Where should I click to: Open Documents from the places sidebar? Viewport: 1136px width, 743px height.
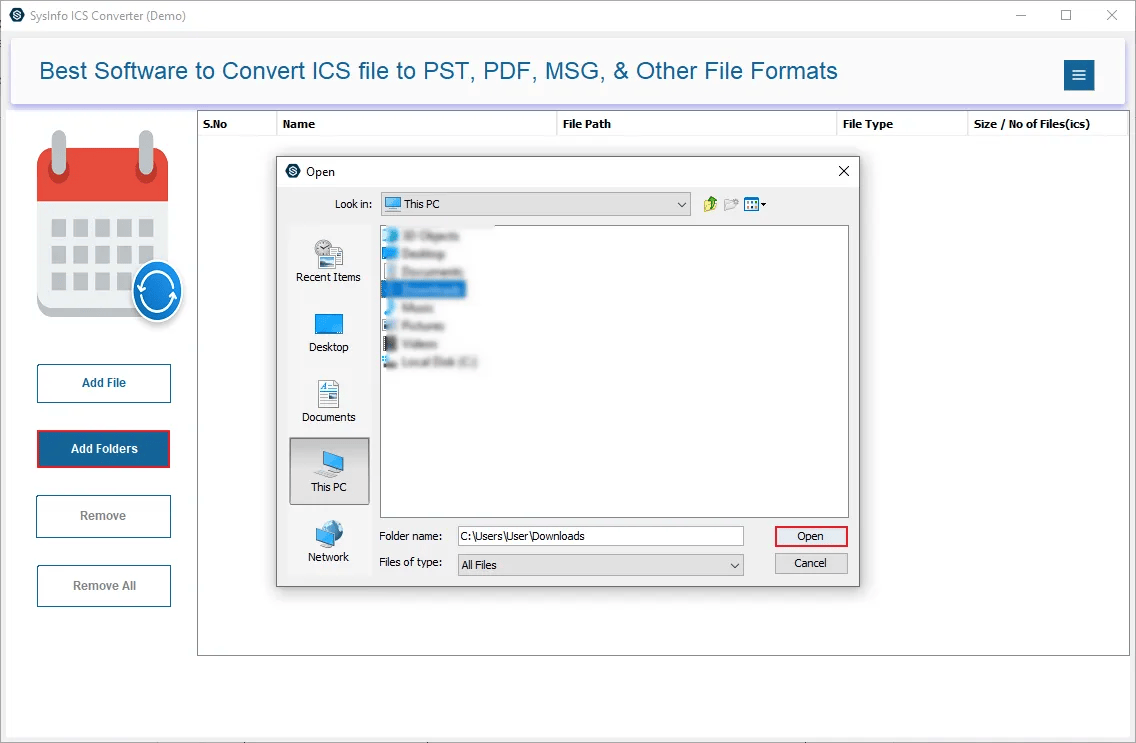coord(328,401)
